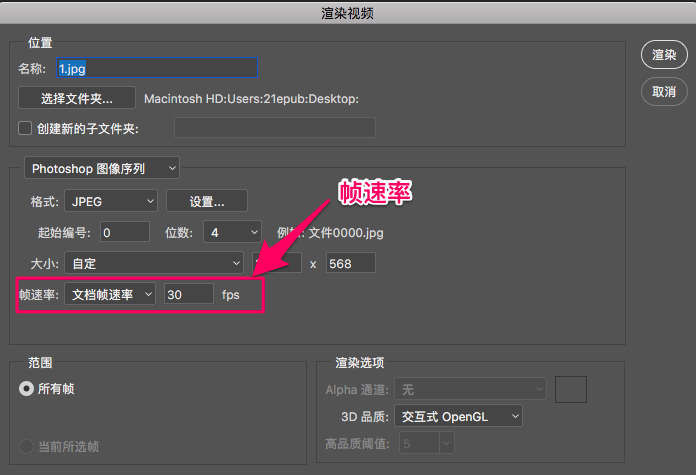Expand the Alpha 通道 dropdown
696x475 pixels.
coord(469,389)
